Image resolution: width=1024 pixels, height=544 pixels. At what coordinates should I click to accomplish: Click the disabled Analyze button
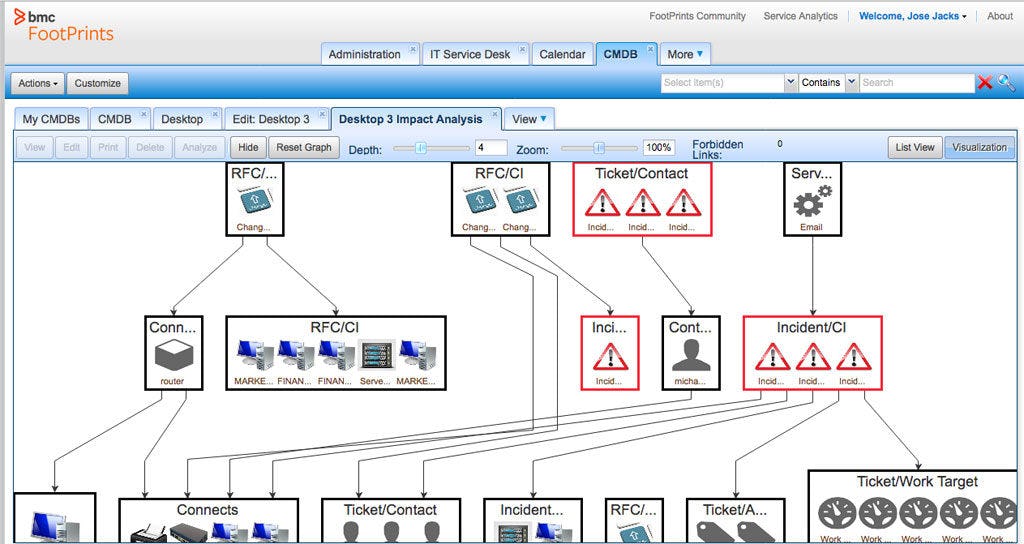click(x=199, y=147)
